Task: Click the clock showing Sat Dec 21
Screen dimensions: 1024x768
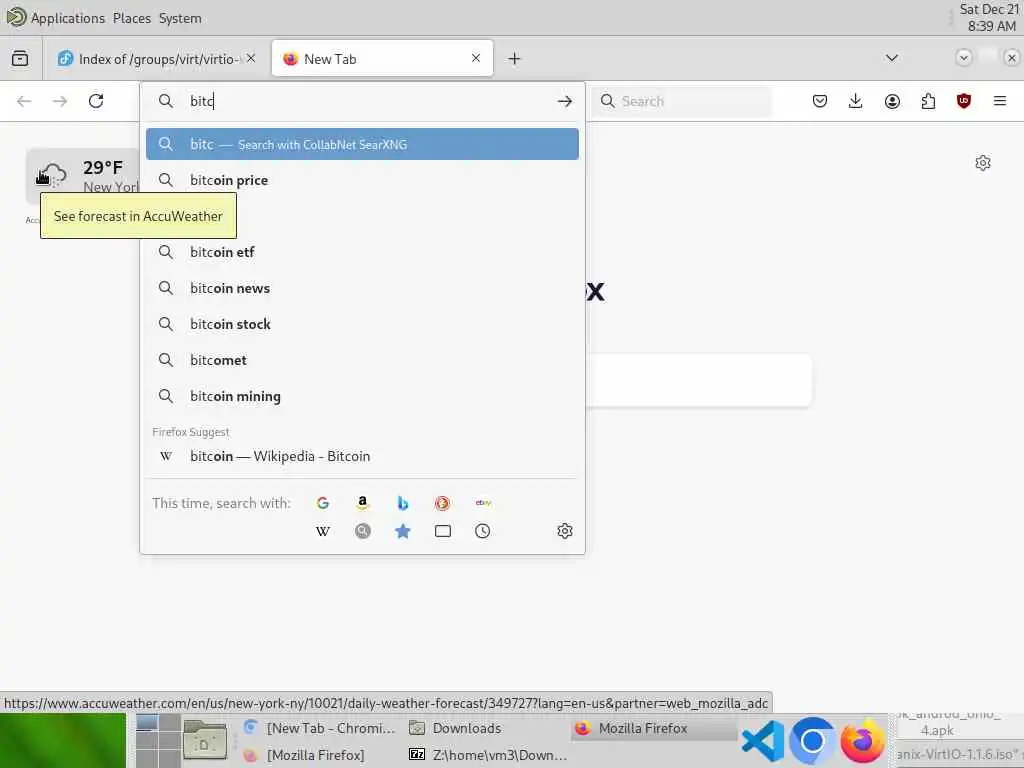Action: [x=991, y=18]
